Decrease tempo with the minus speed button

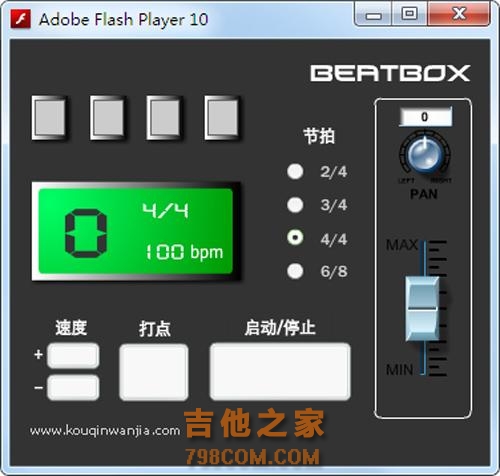point(73,387)
